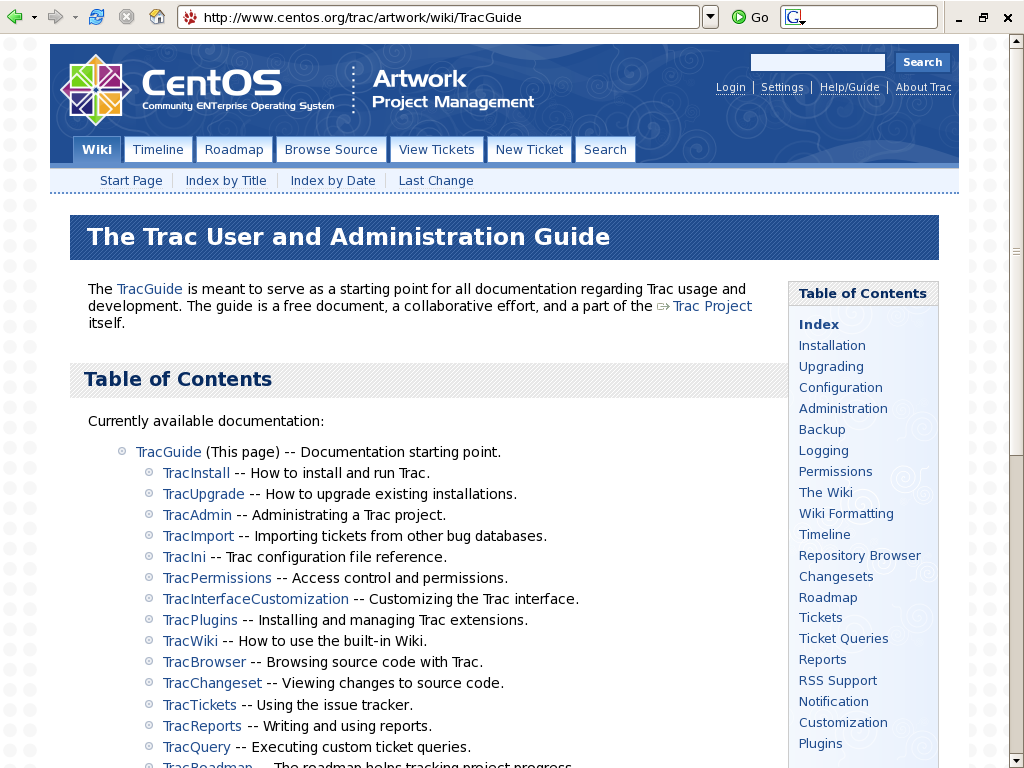Click the browser search engine text field
The image size is (1024, 768).
pos(859,17)
